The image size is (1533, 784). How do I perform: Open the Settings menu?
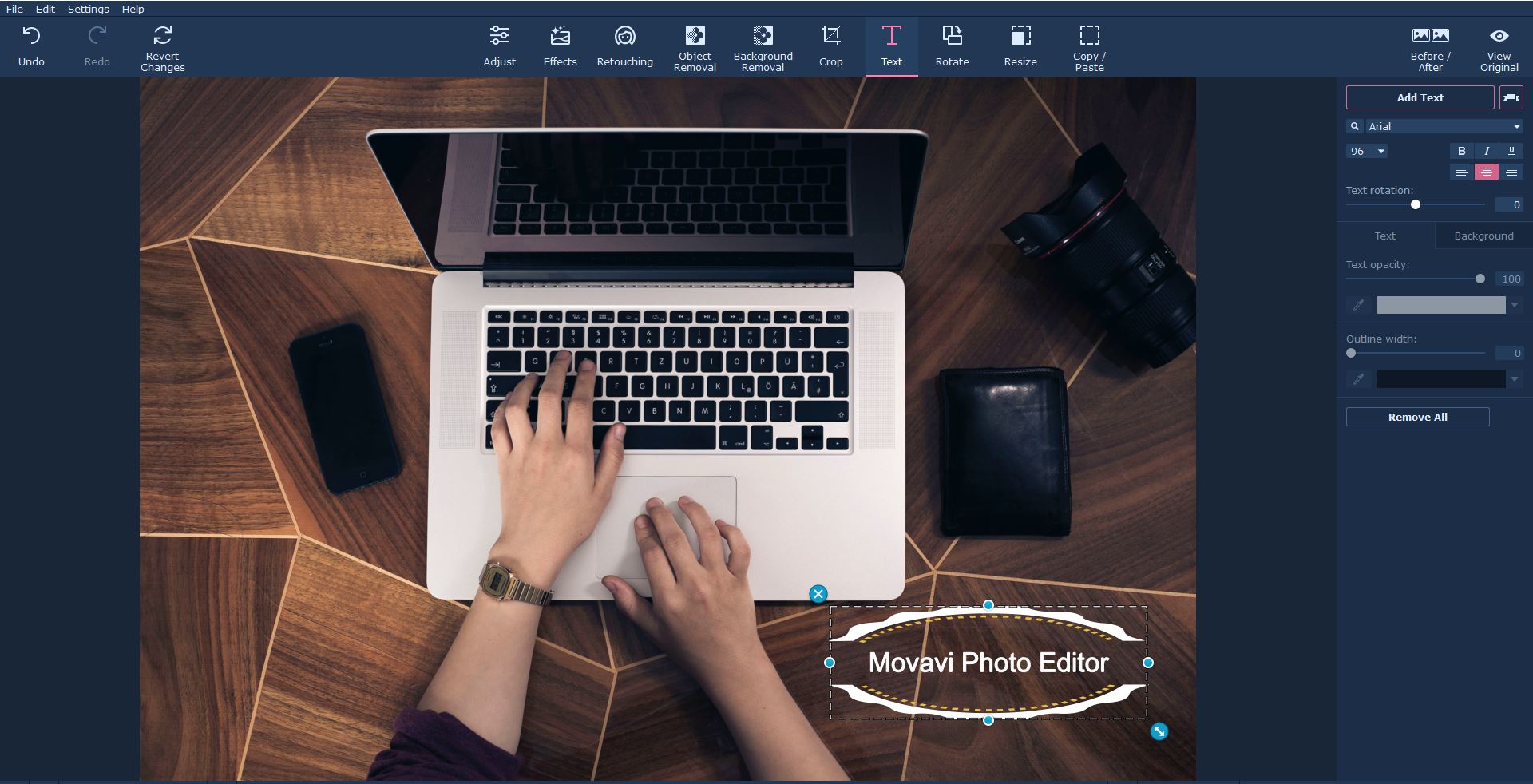(88, 9)
